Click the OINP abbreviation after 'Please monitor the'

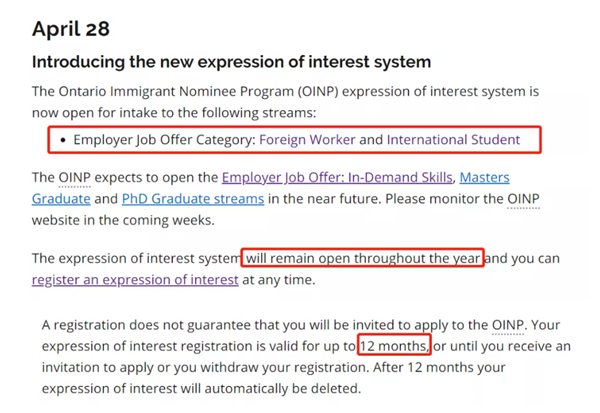tap(523, 199)
